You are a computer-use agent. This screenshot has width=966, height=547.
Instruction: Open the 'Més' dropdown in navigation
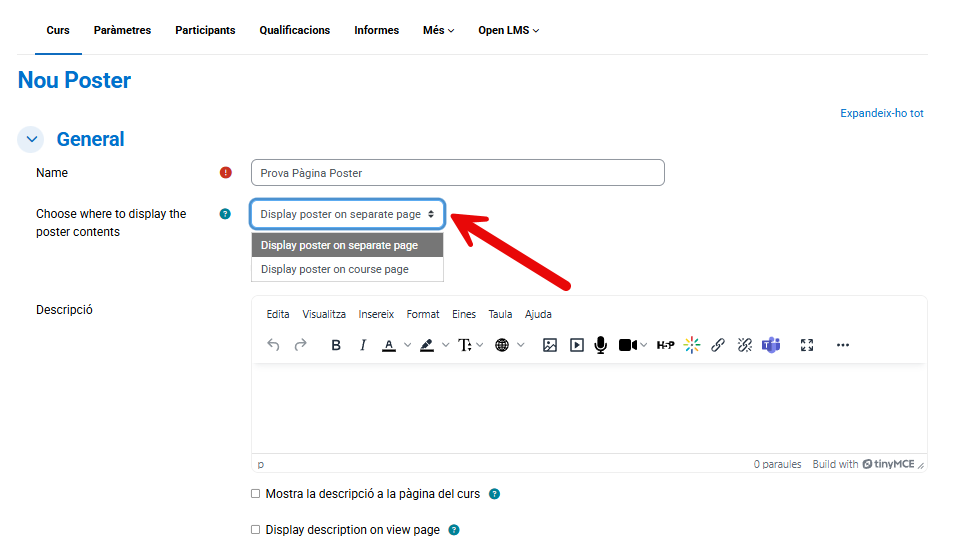(x=438, y=30)
